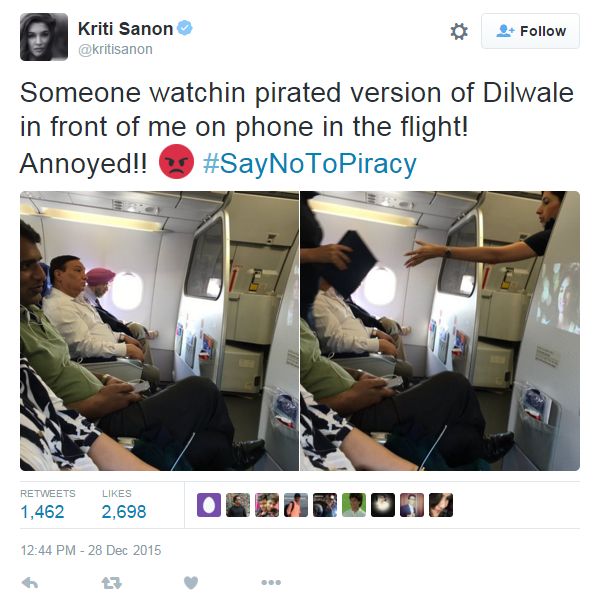The image size is (607, 606).
Task: Open the more options ellipsis icon
Action: 271,582
